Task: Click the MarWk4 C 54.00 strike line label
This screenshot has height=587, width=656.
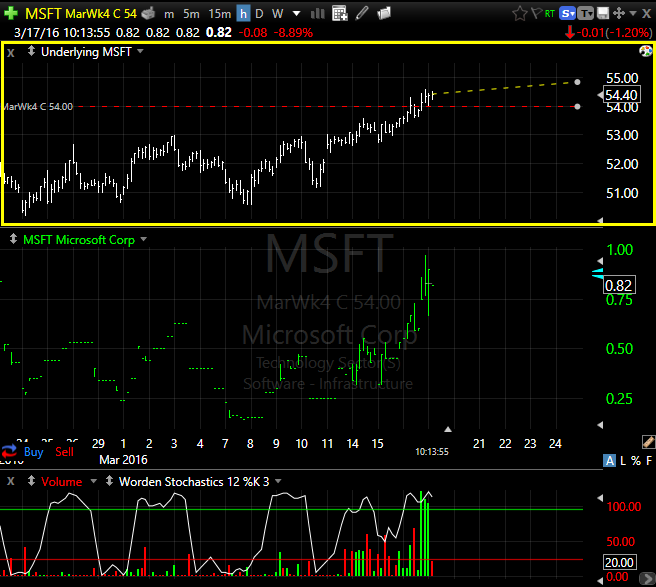Action: pyautogui.click(x=38, y=107)
